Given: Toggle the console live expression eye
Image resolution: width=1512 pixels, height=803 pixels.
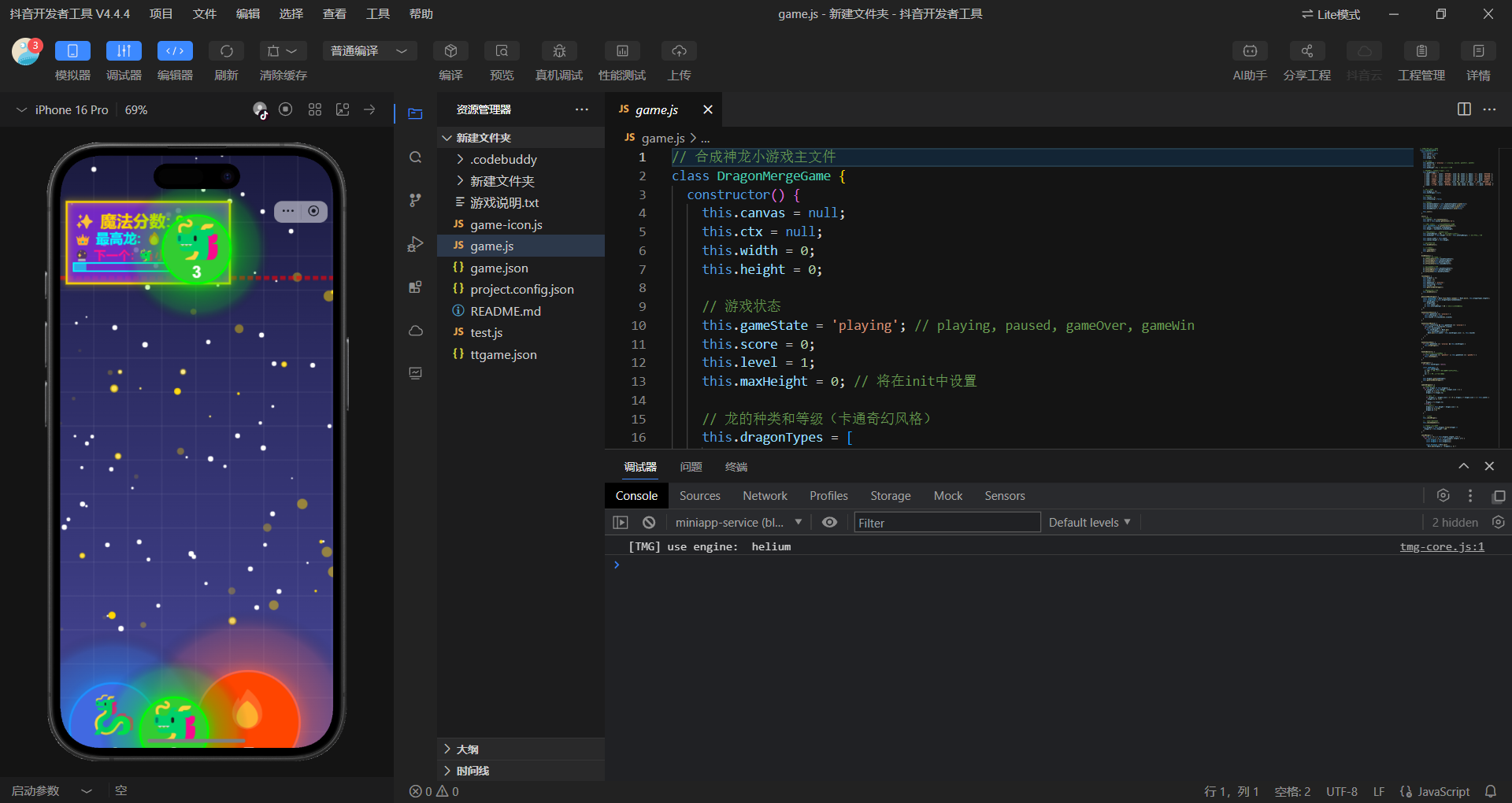Looking at the screenshot, I should (829, 522).
